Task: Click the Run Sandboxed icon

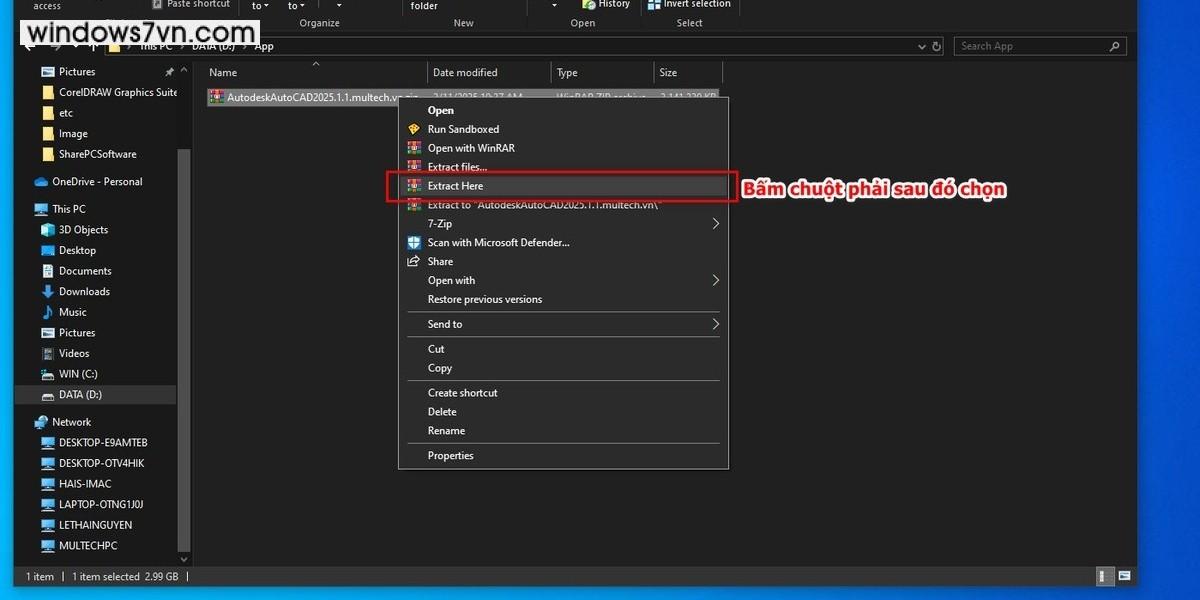Action: 414,129
